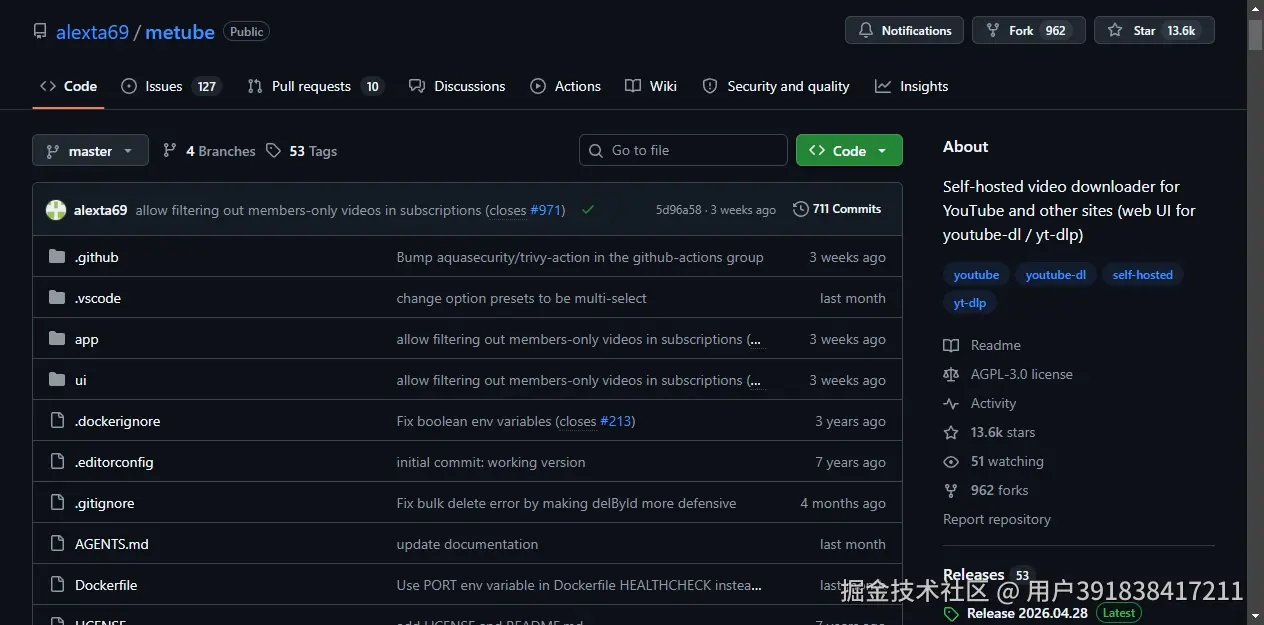Open the Readme link in About

click(995, 345)
